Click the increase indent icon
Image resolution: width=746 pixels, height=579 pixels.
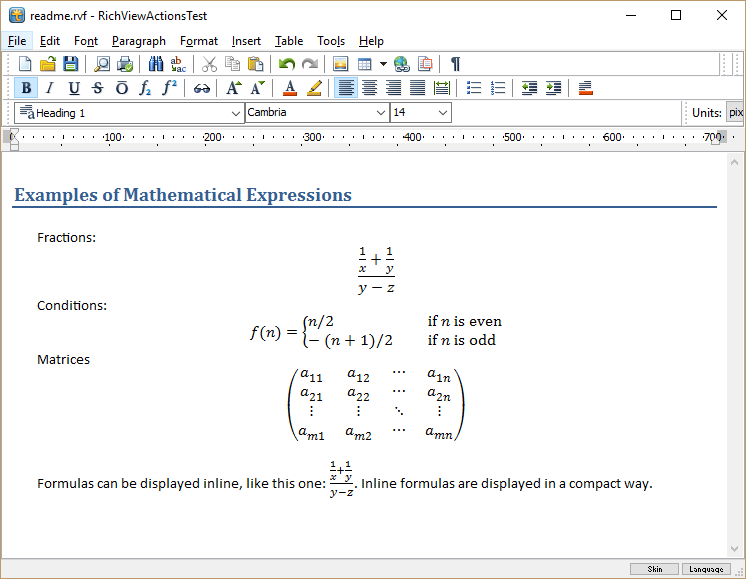click(553, 88)
